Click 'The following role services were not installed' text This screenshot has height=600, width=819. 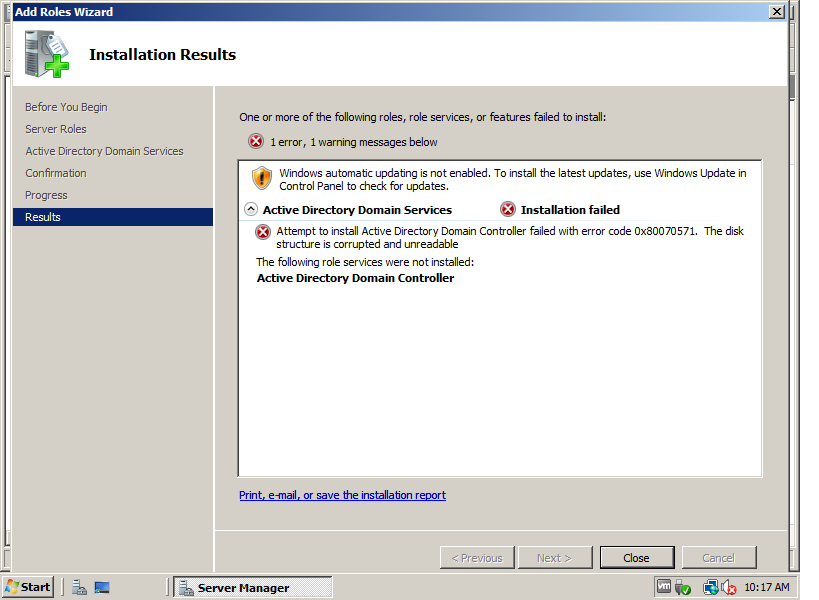tap(365, 262)
